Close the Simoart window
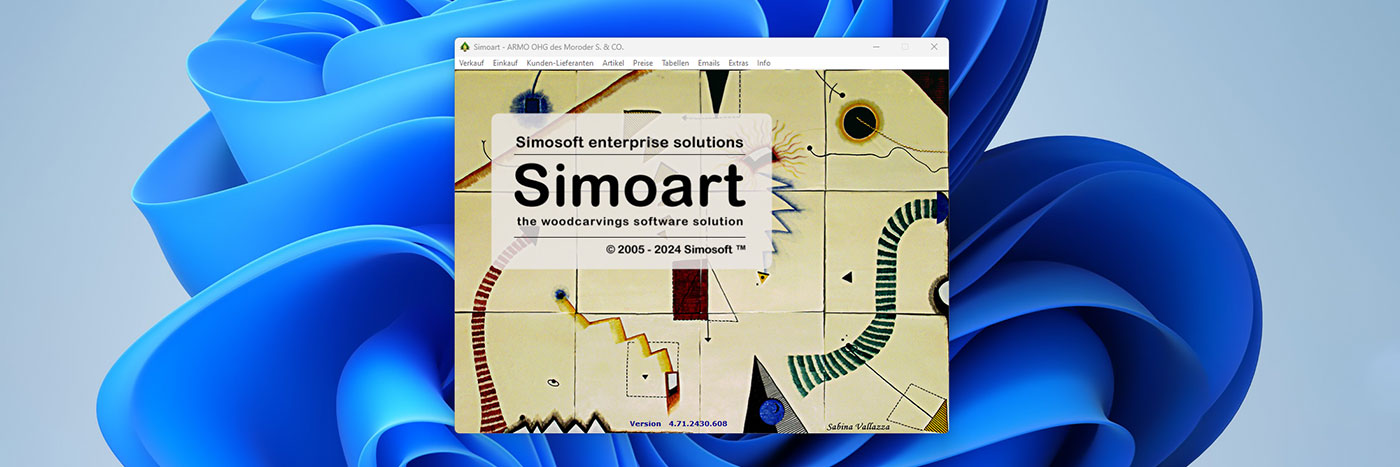Viewport: 1400px width, 467px height. point(934,47)
